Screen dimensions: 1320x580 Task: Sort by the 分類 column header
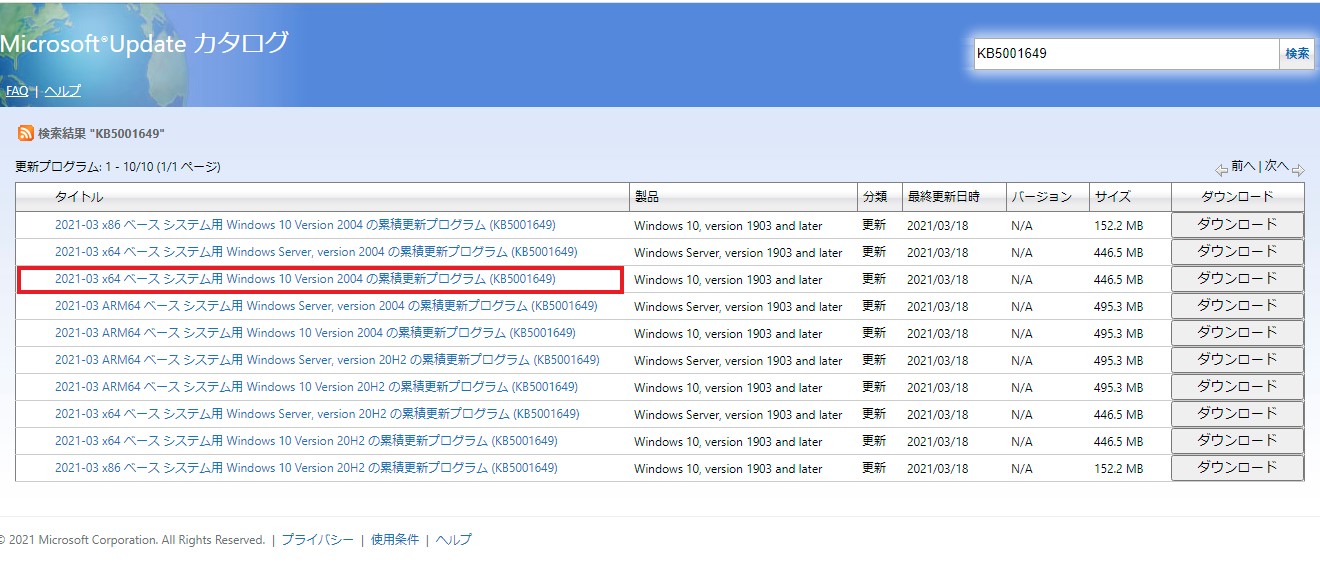coord(874,197)
